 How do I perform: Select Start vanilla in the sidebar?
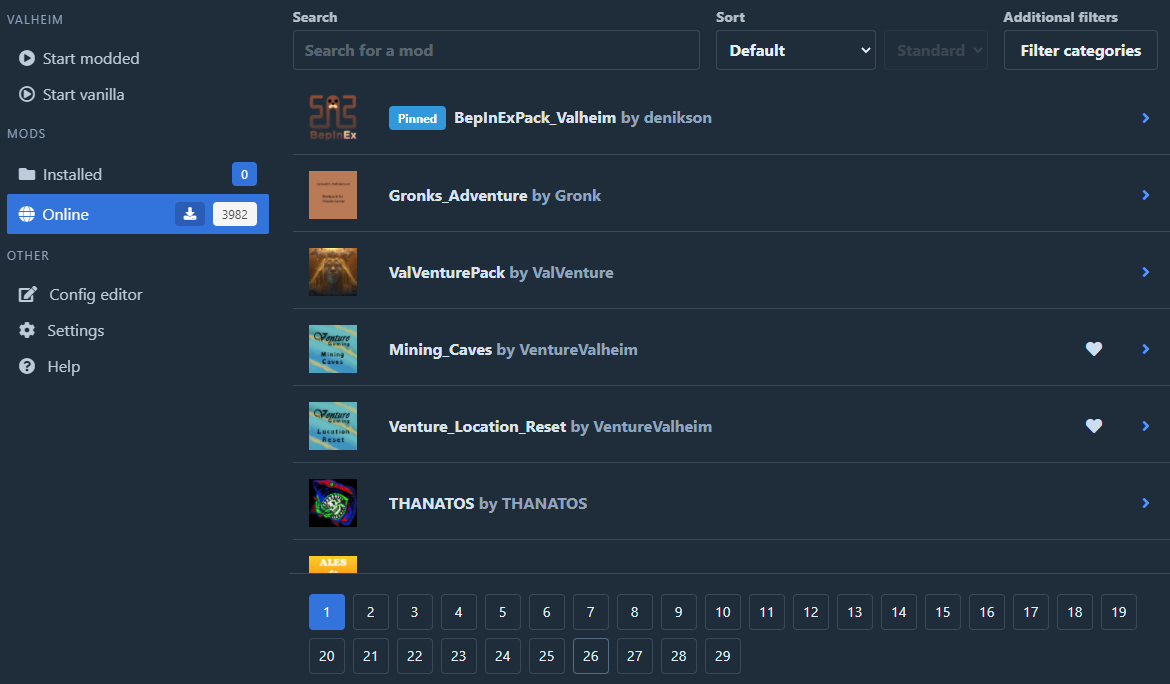click(x=138, y=95)
